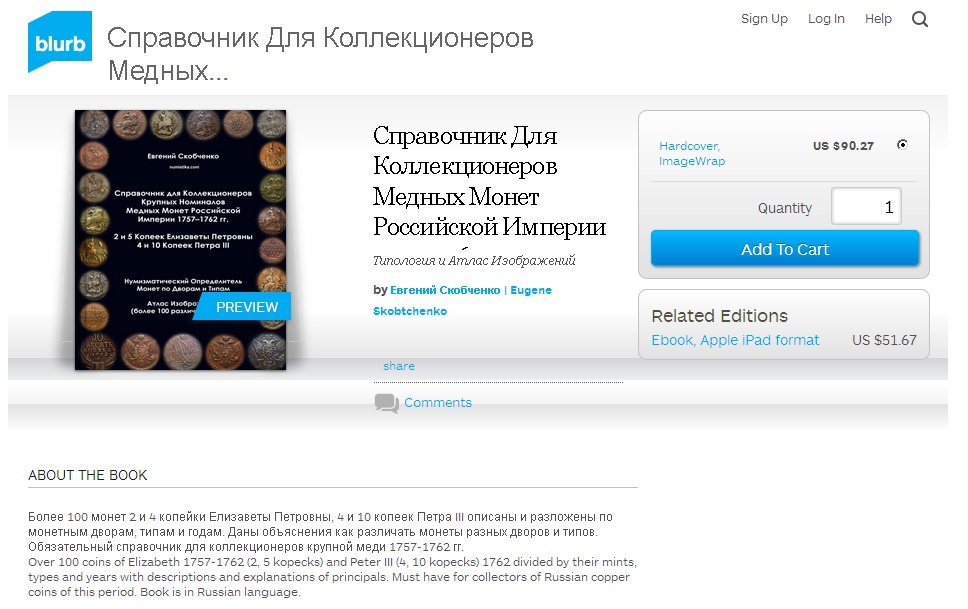Click the page header title Справочник Для Коллекционеров

320,54
